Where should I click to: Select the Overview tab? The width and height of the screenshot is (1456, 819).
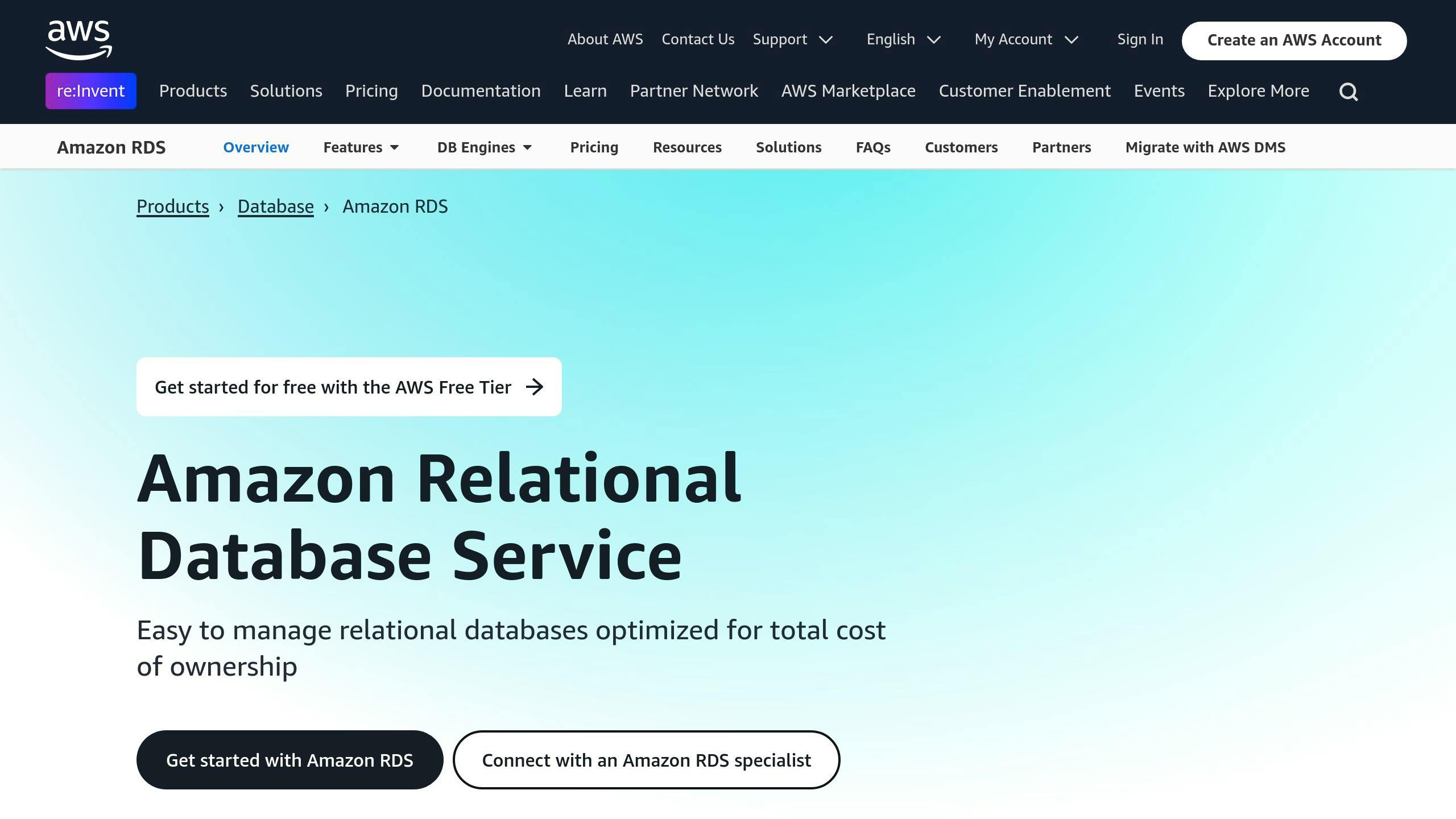(256, 147)
